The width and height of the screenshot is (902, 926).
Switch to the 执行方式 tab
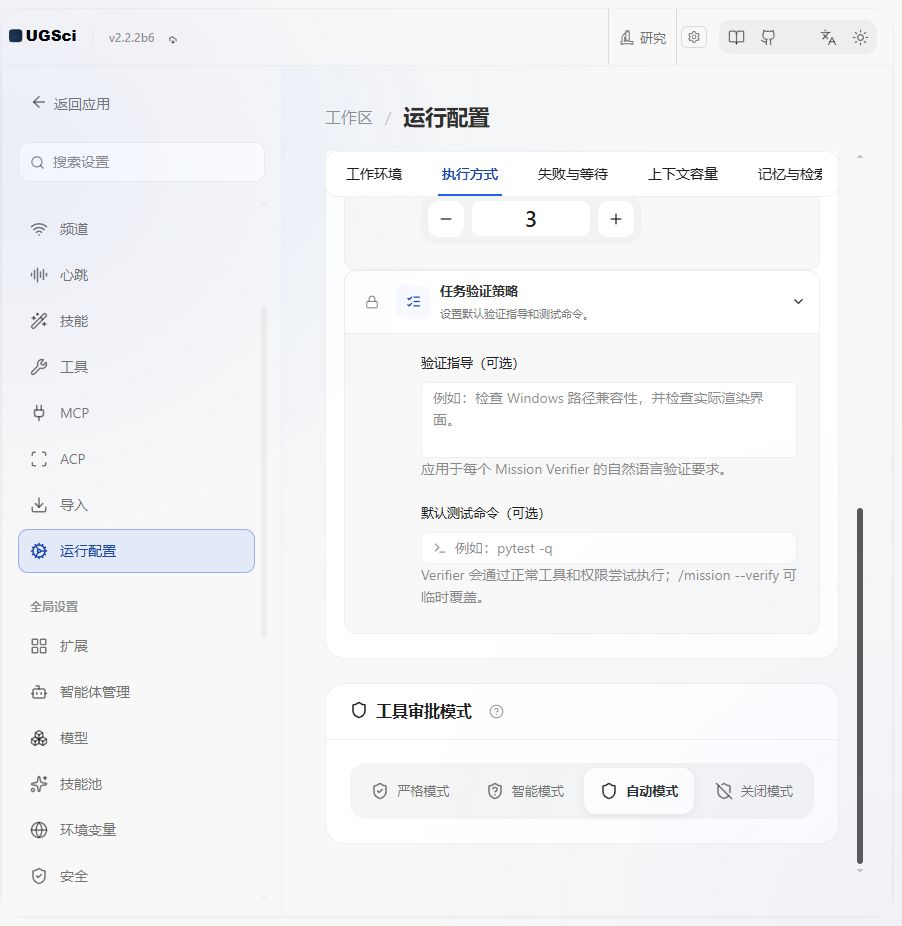tap(470, 174)
